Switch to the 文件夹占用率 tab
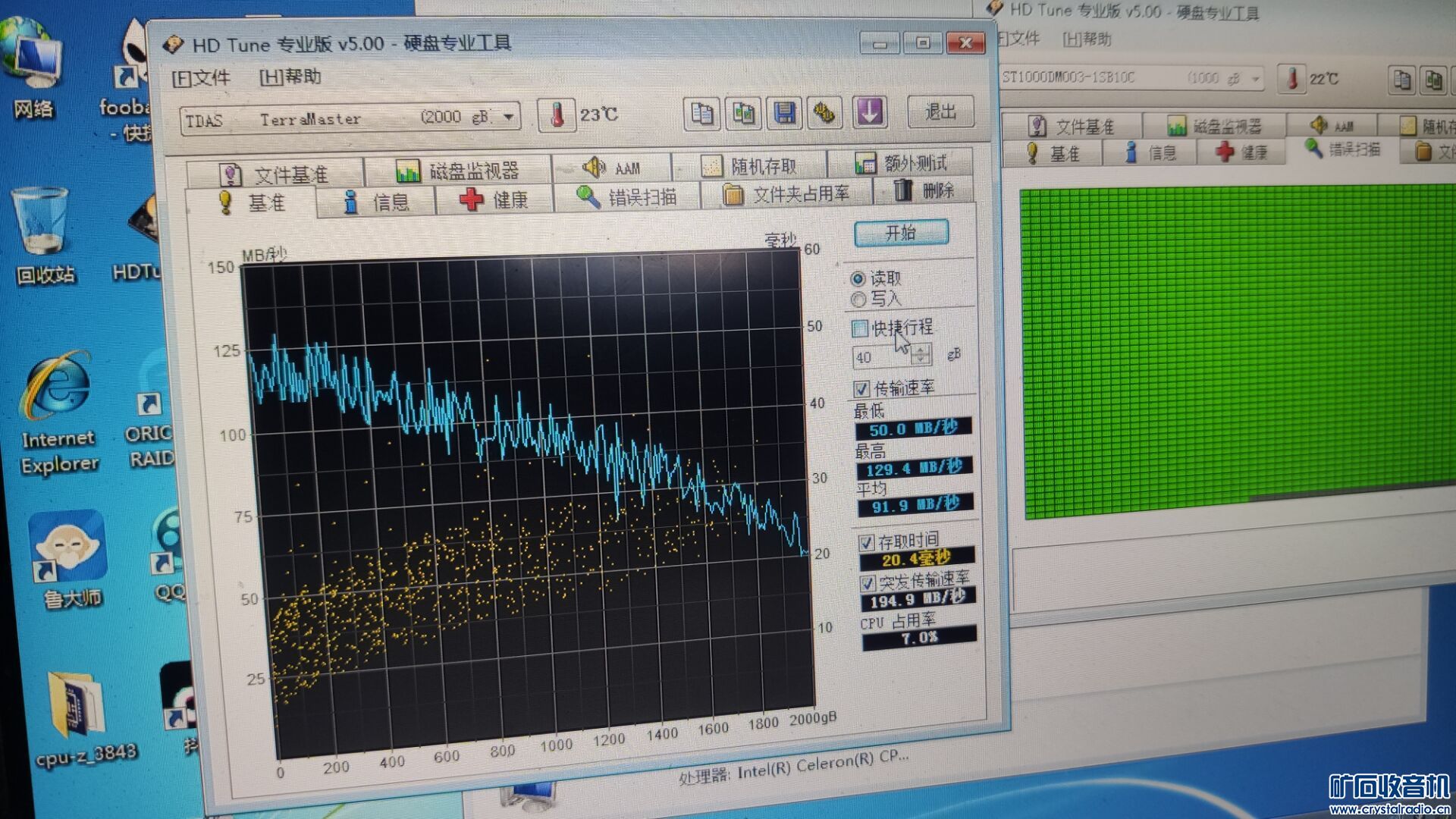1456x819 pixels. click(x=786, y=194)
